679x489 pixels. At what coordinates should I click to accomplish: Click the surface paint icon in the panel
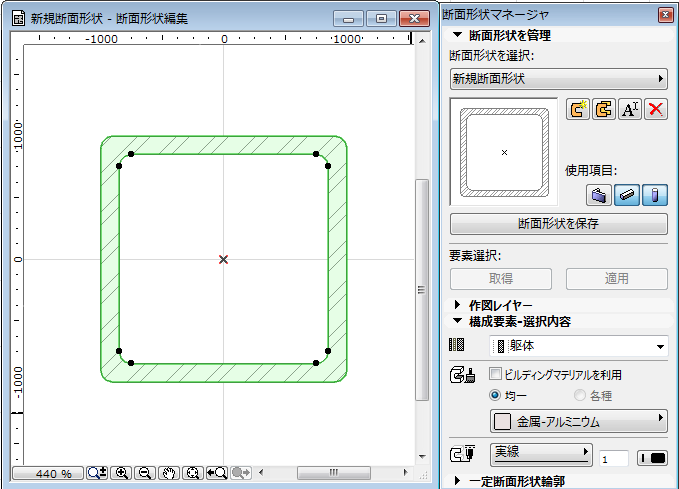pos(462,375)
